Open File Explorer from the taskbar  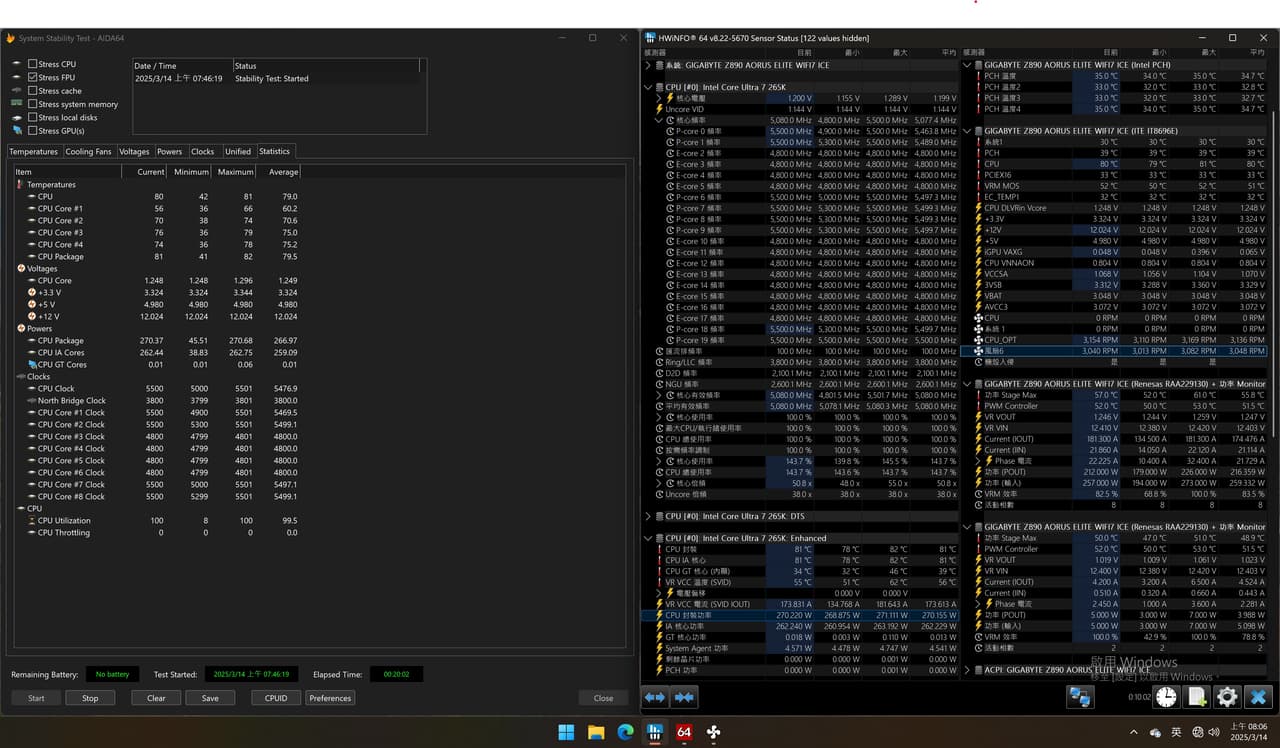pos(596,732)
